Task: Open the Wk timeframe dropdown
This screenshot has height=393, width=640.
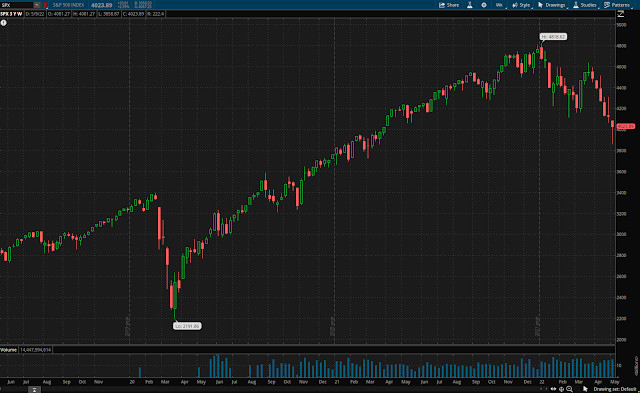Action: [499, 5]
